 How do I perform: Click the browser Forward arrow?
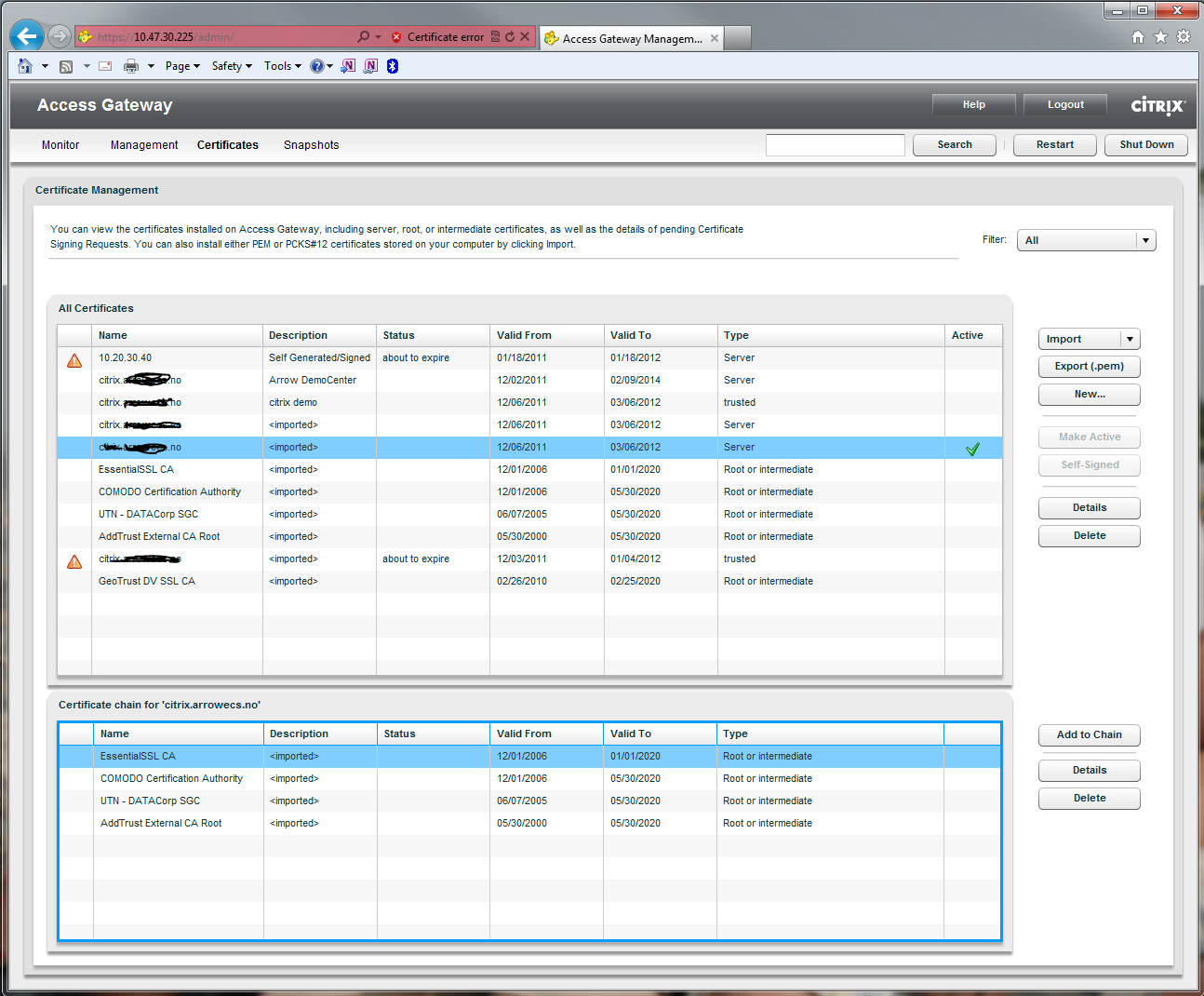click(60, 36)
